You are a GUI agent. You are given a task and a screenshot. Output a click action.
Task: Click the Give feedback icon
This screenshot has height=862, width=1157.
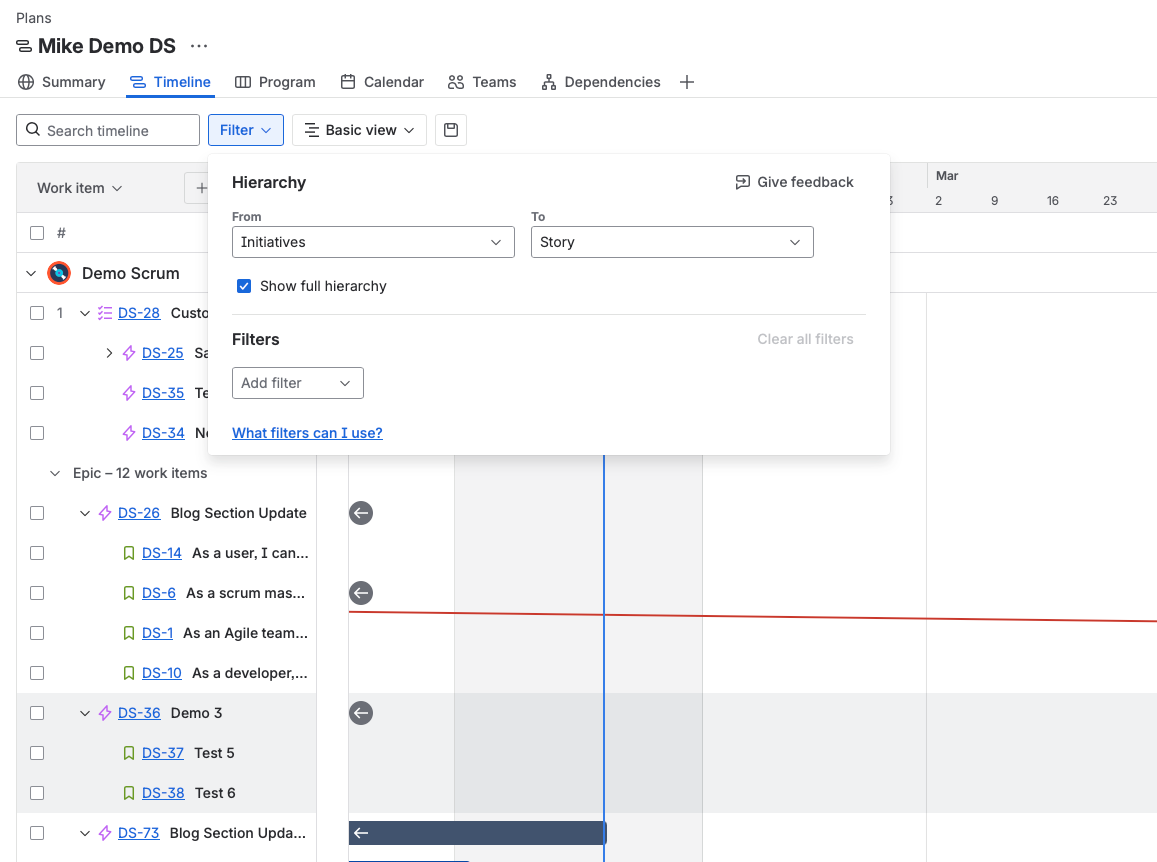[742, 182]
